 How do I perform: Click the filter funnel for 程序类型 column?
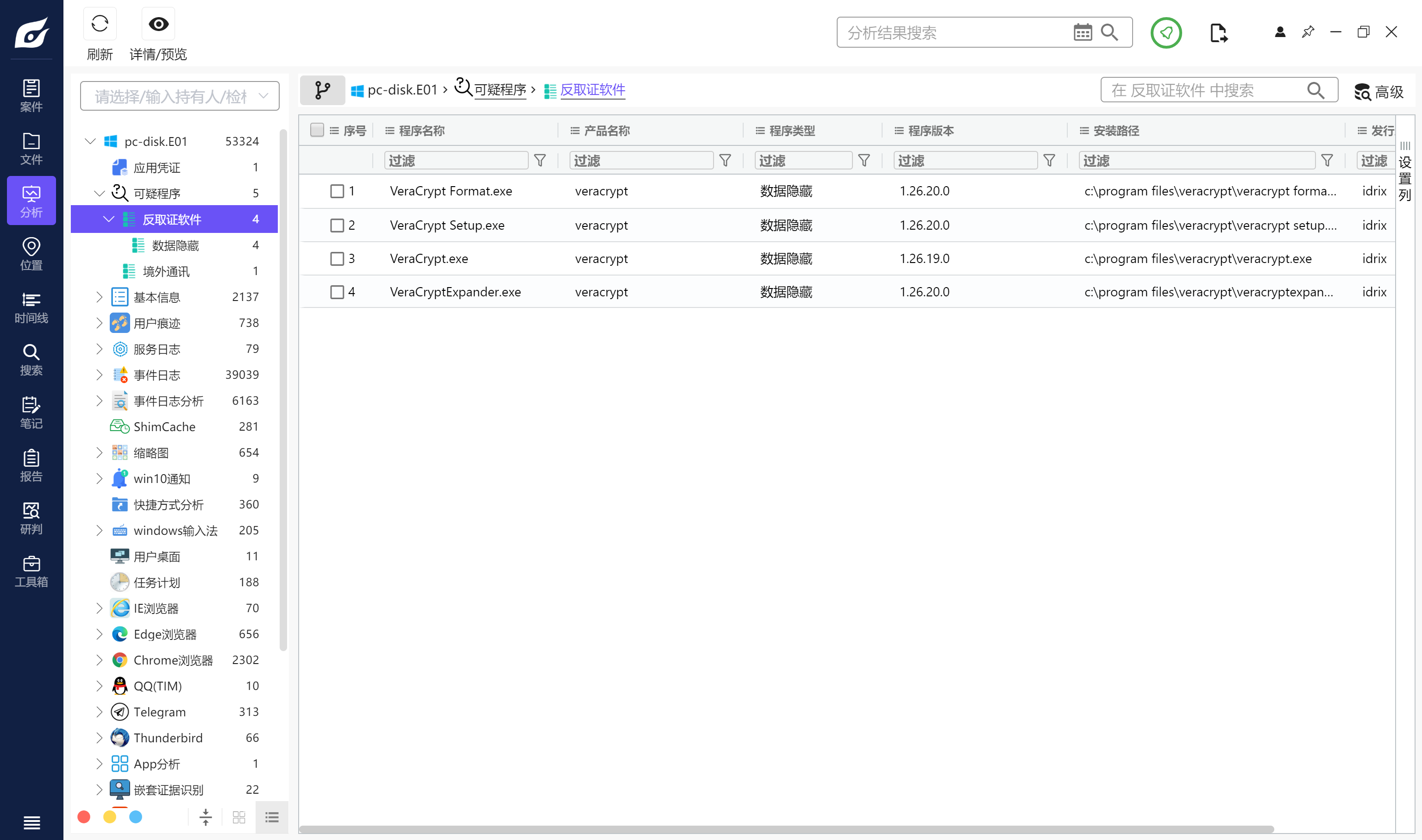[864, 161]
